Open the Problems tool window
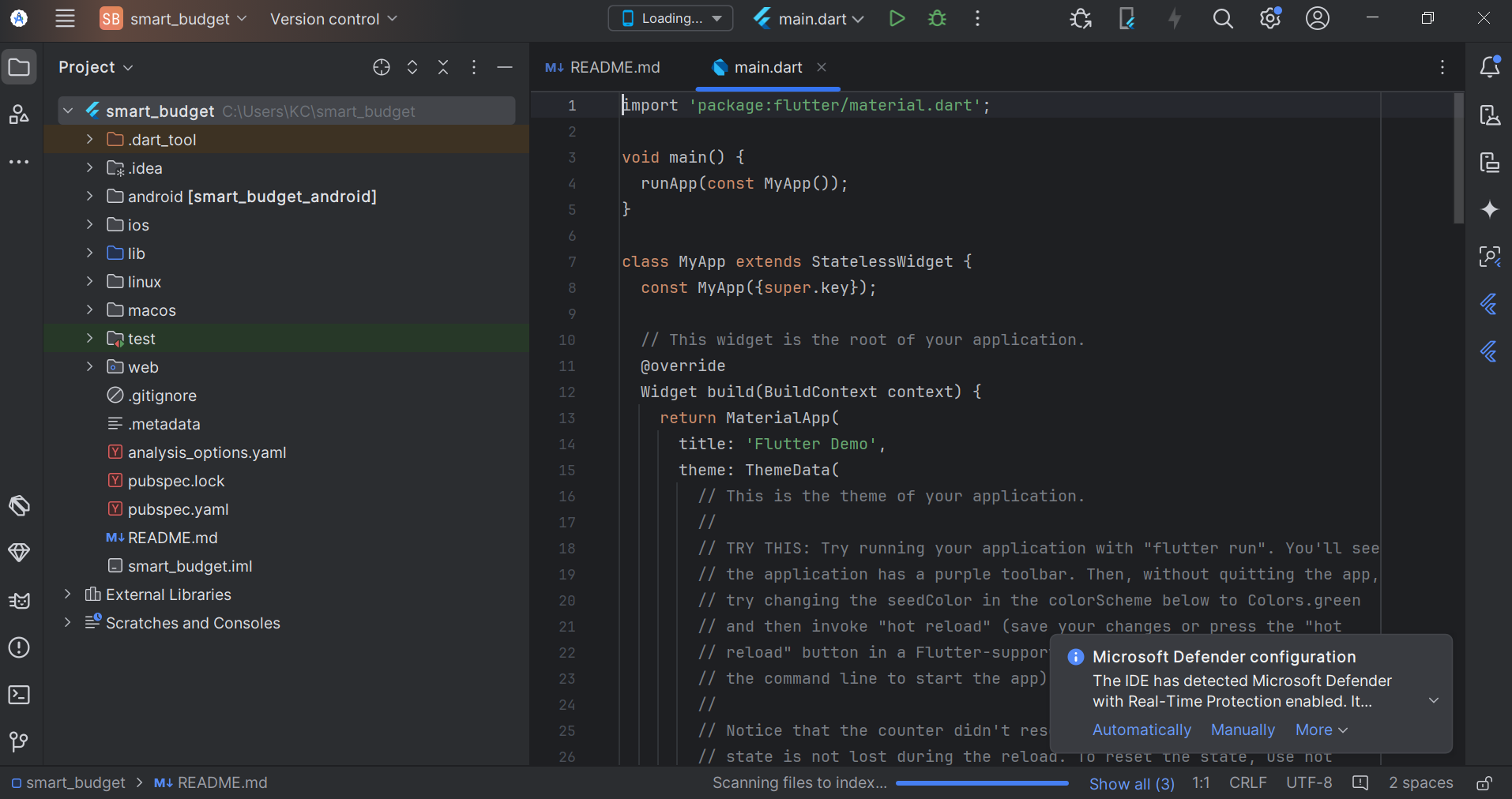Viewport: 1512px width, 799px height. [19, 647]
